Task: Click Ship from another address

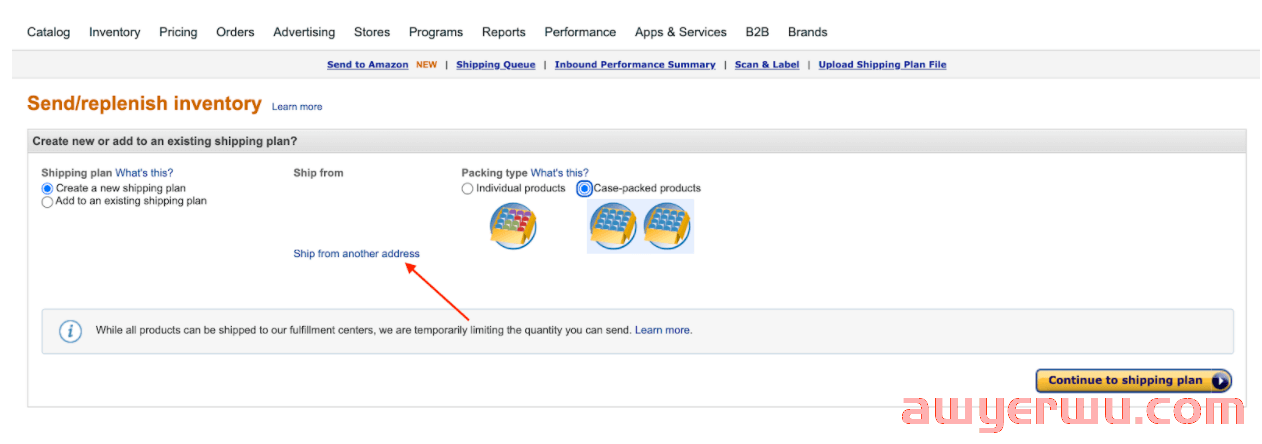Action: [x=356, y=254]
